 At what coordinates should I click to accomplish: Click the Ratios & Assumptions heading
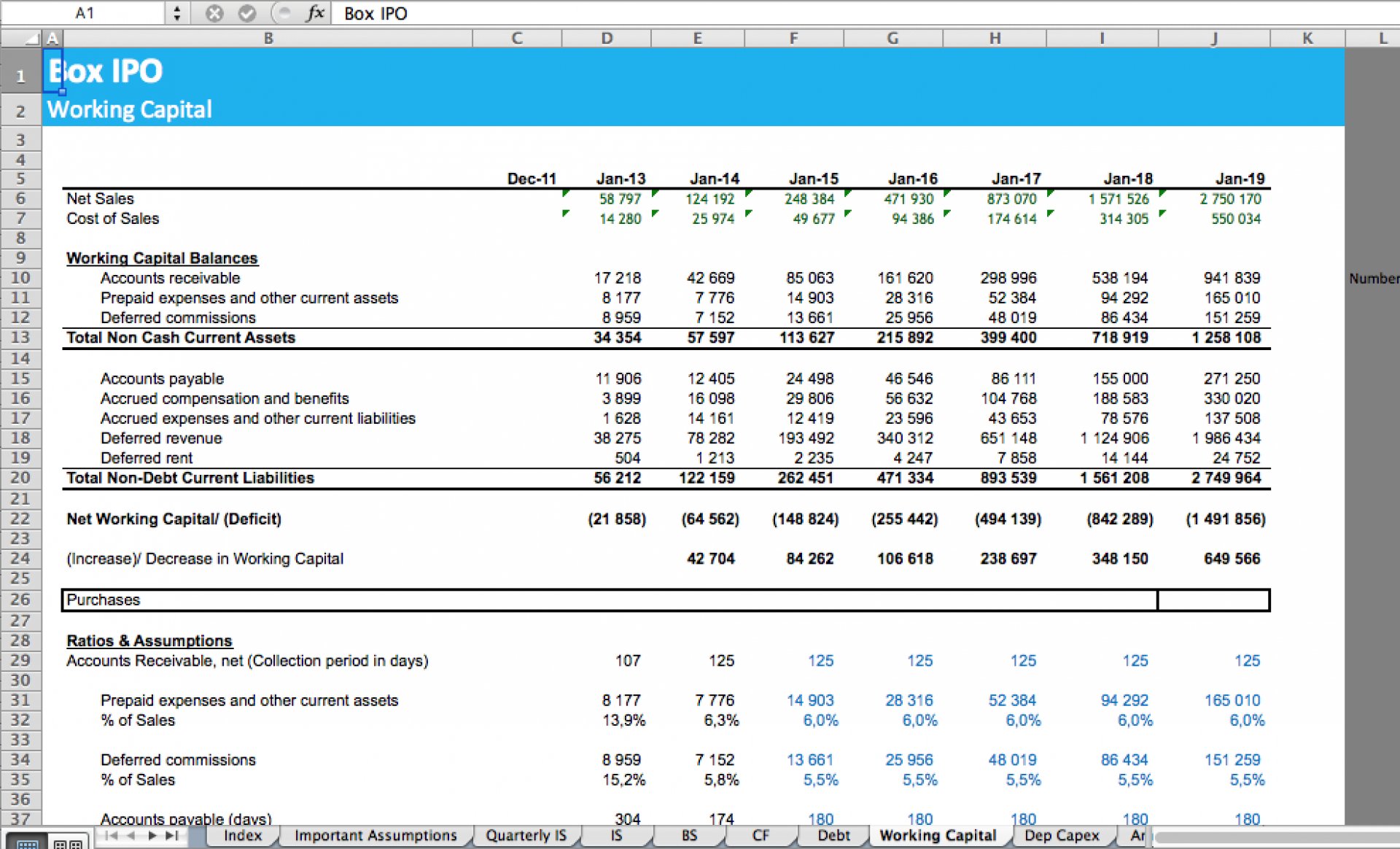[x=149, y=640]
